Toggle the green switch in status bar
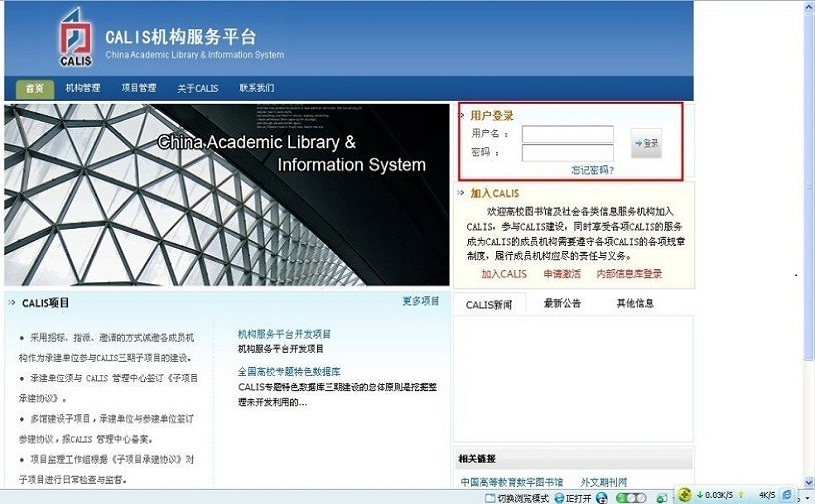The image size is (815, 504). coord(629,497)
